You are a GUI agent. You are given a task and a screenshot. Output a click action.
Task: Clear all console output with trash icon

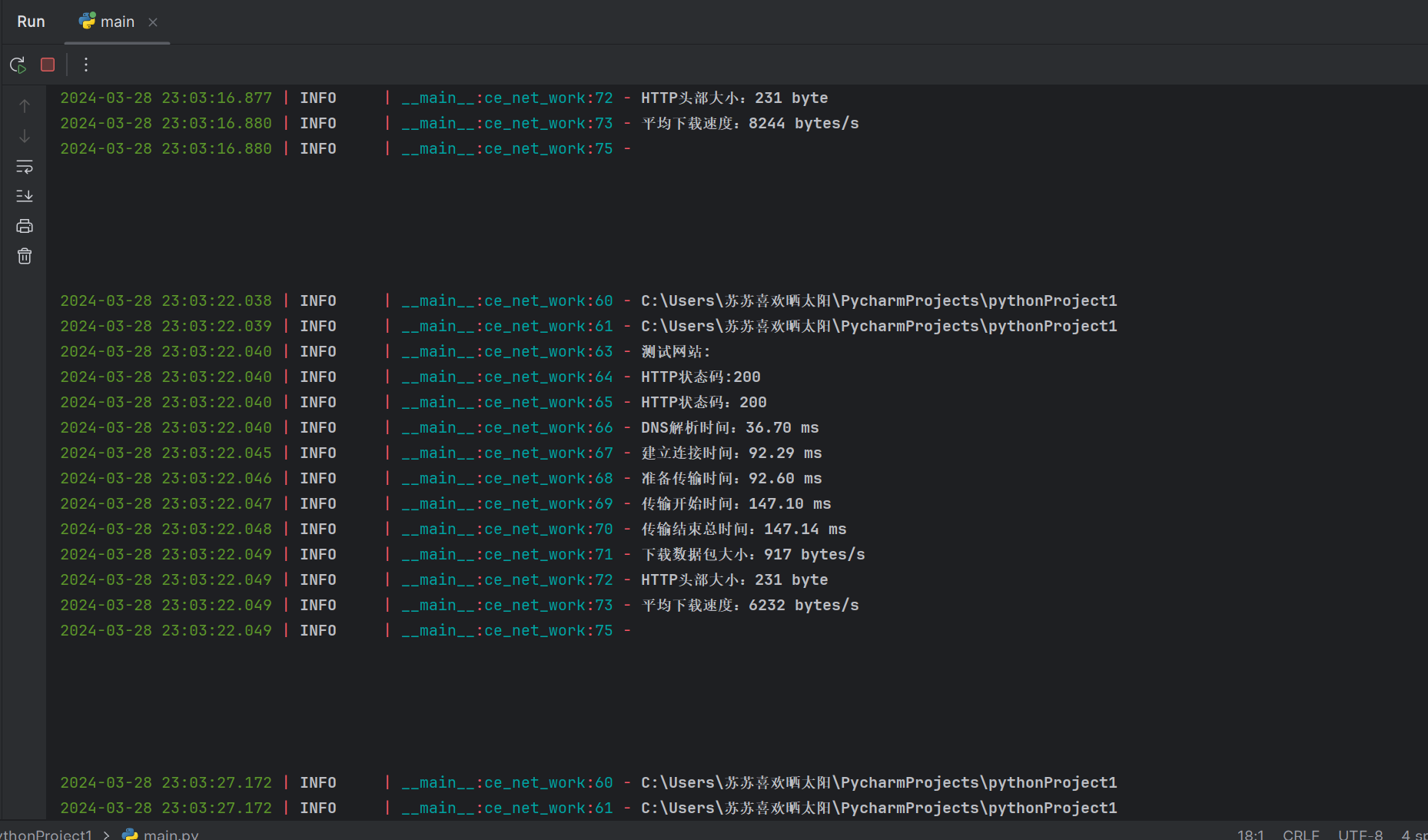coord(25,256)
